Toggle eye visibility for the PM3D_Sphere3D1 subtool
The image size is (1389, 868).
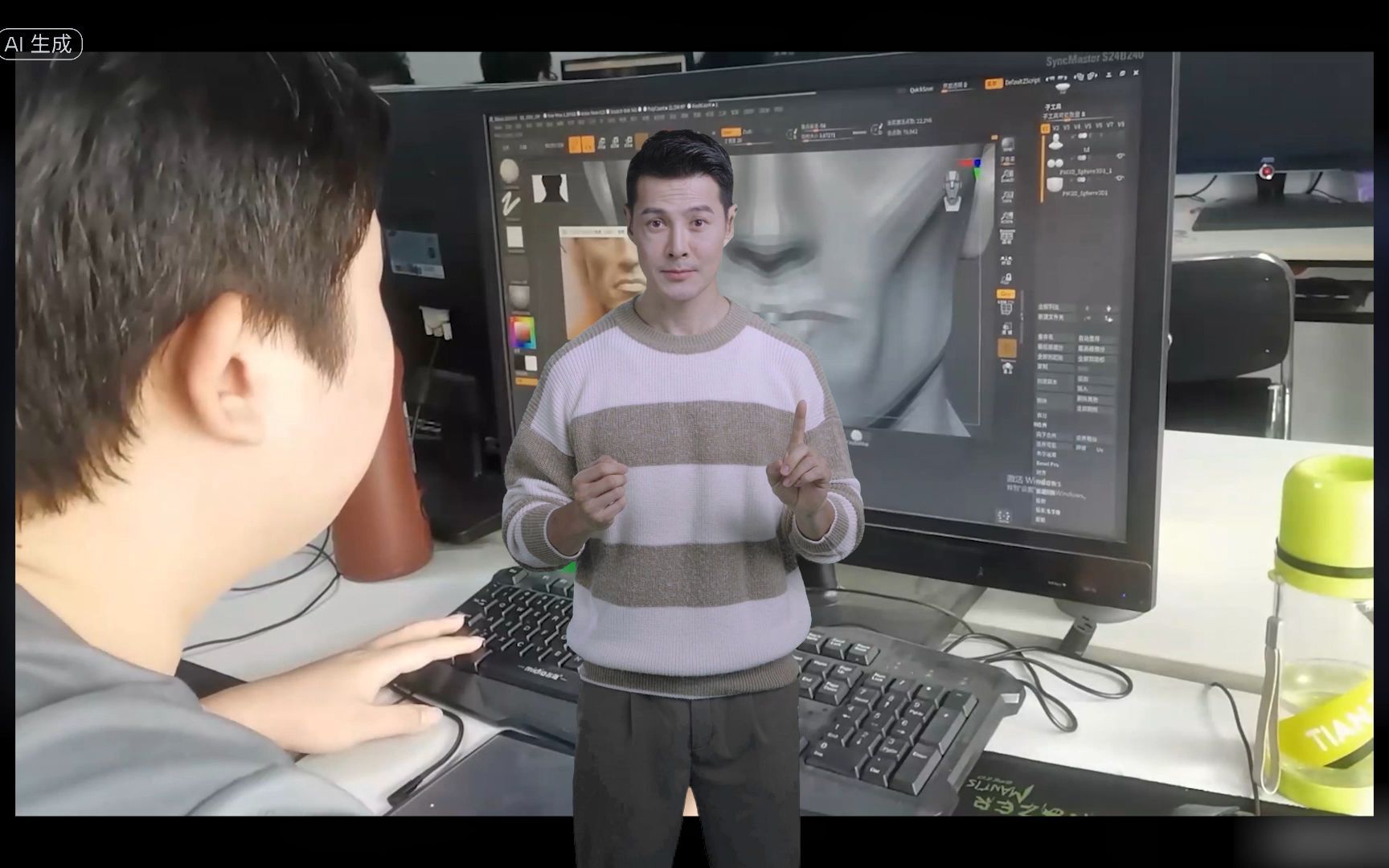(1120, 179)
